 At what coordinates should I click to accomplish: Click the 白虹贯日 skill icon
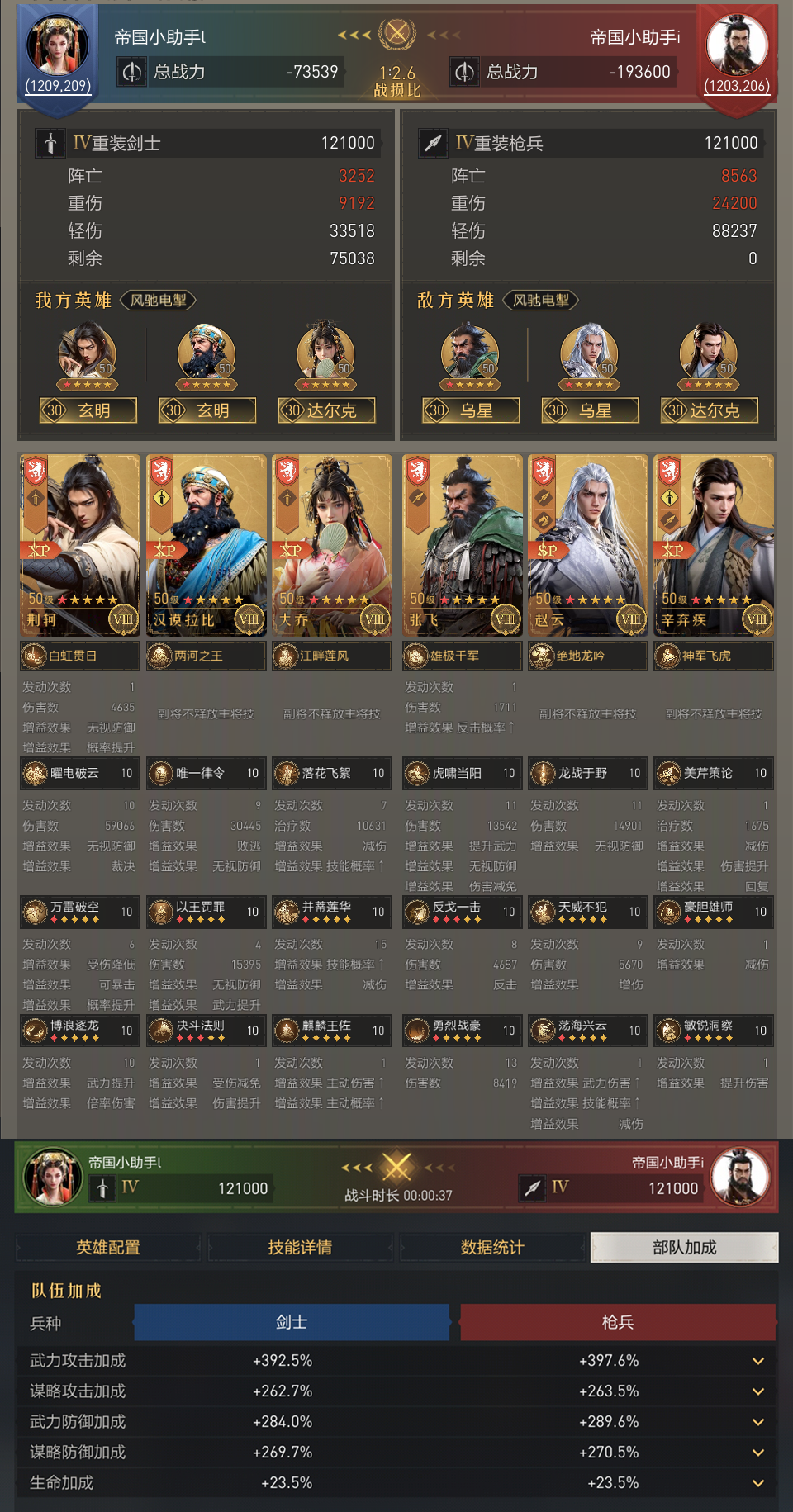[34, 656]
